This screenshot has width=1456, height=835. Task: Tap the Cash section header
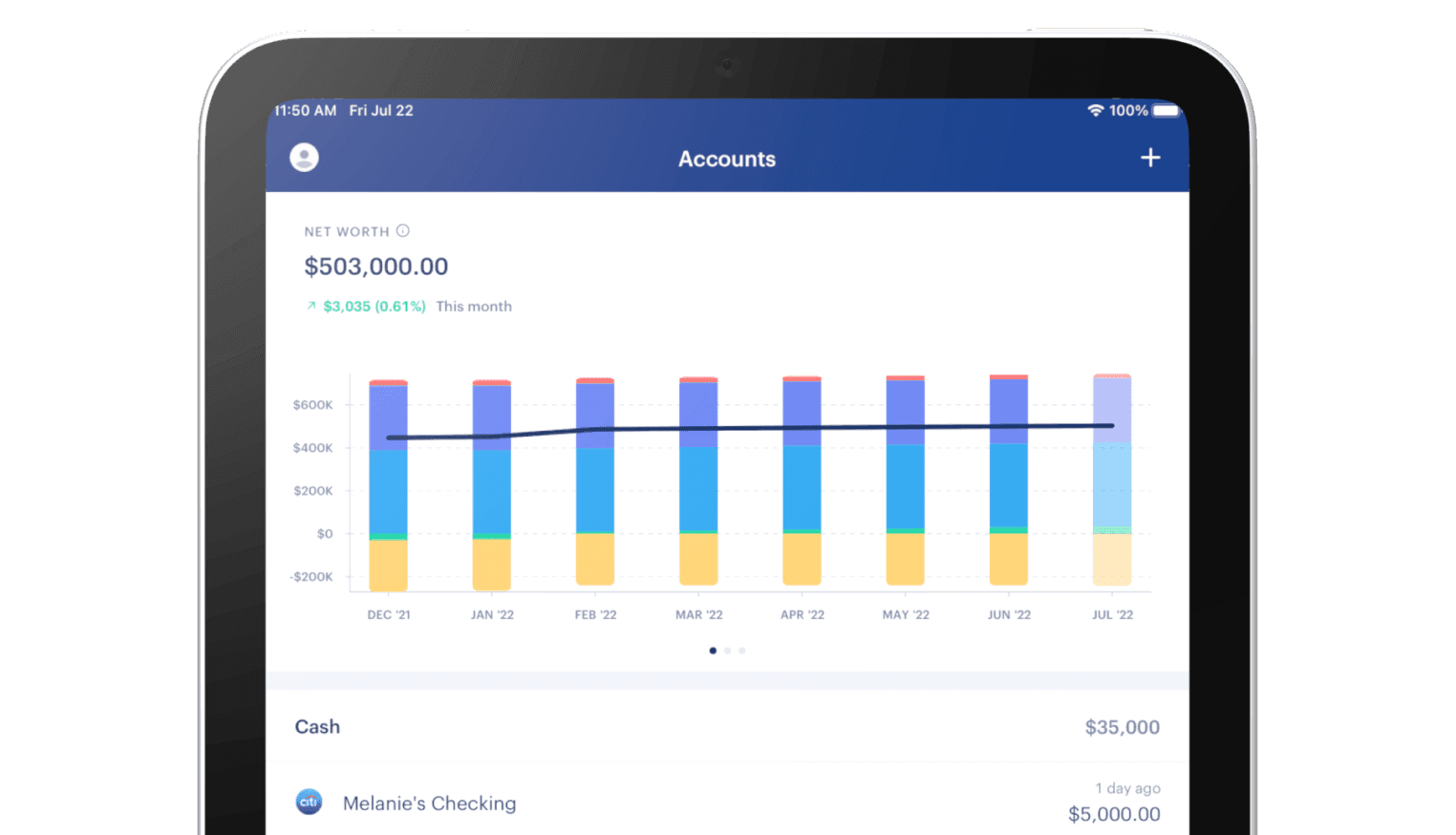[727, 726]
